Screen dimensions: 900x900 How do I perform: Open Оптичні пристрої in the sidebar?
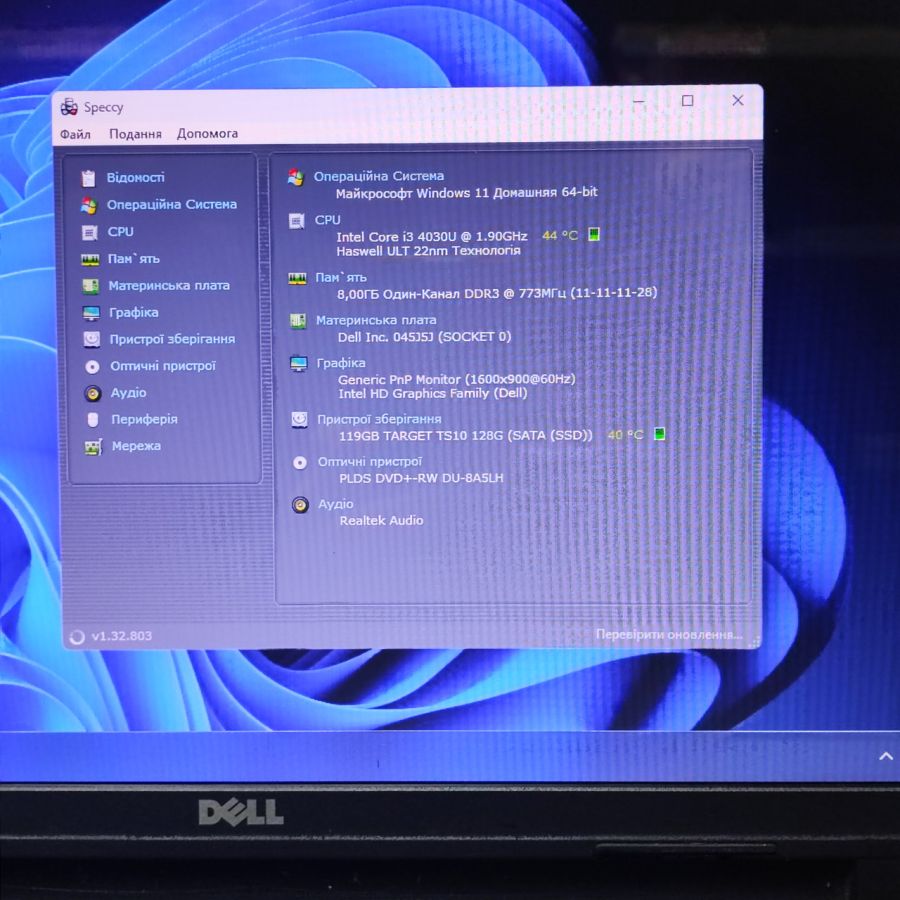pos(163,366)
